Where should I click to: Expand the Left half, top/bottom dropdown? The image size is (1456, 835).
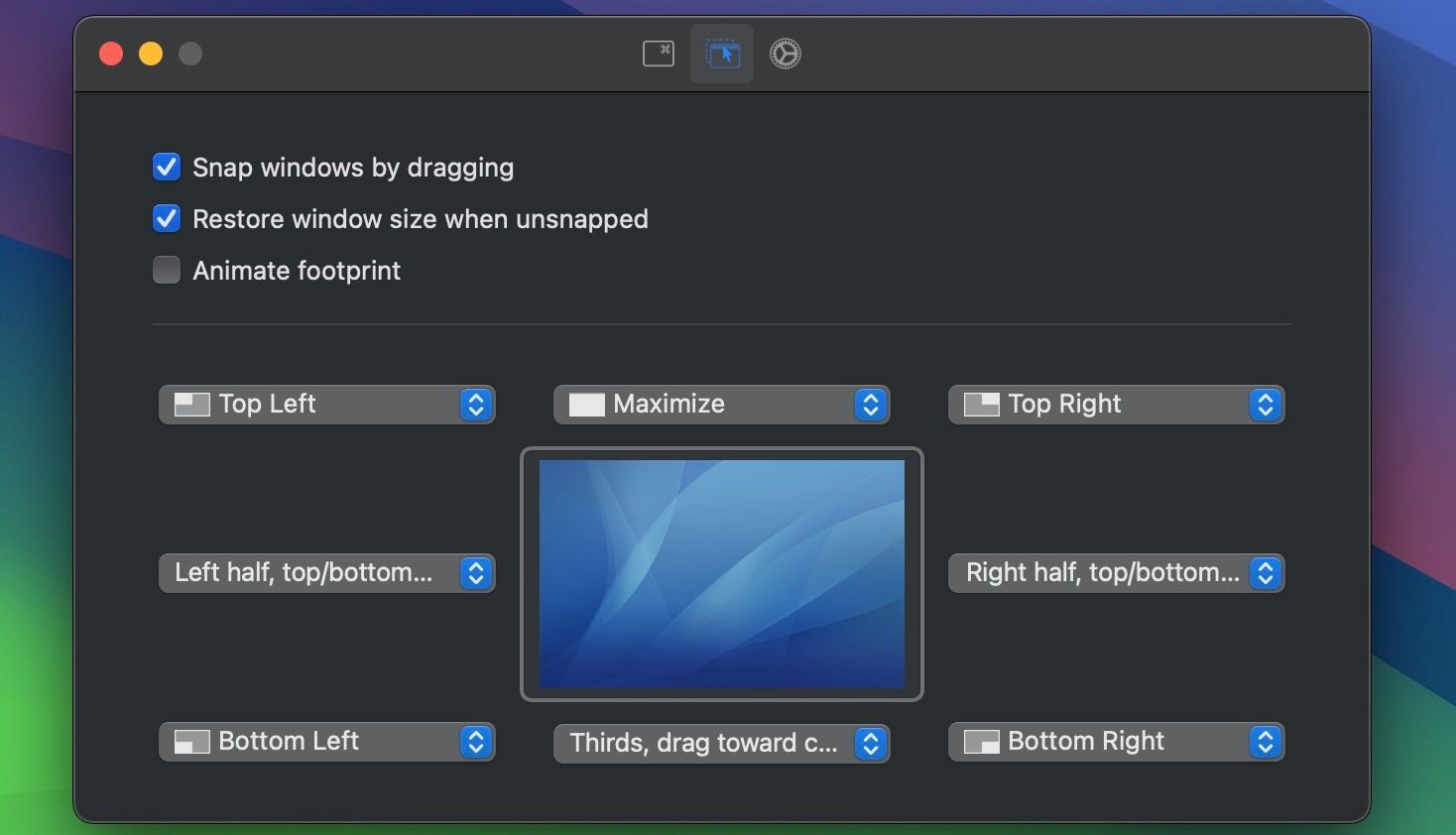click(475, 573)
